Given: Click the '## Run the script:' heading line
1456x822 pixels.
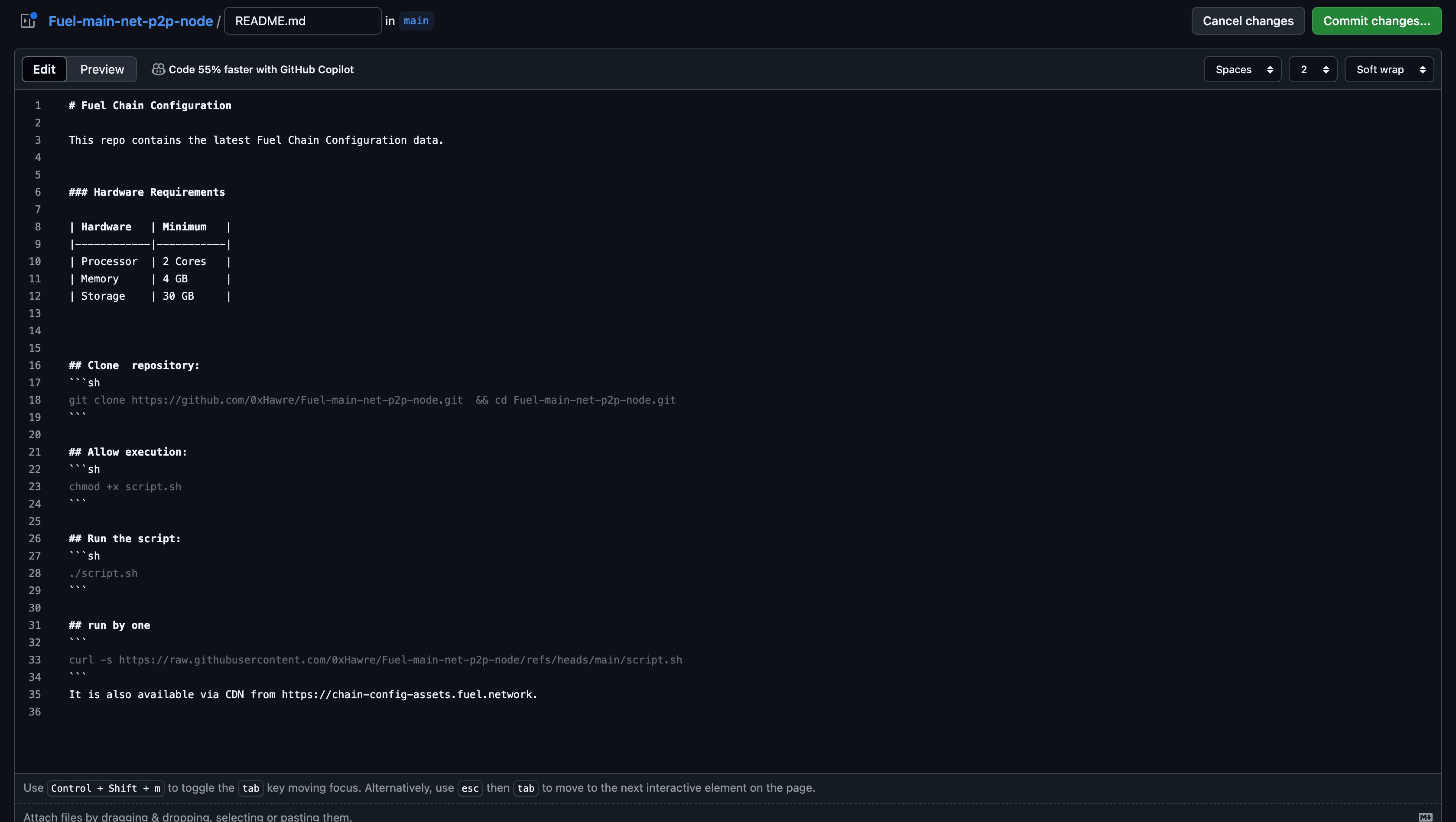Looking at the screenshot, I should 125,538.
